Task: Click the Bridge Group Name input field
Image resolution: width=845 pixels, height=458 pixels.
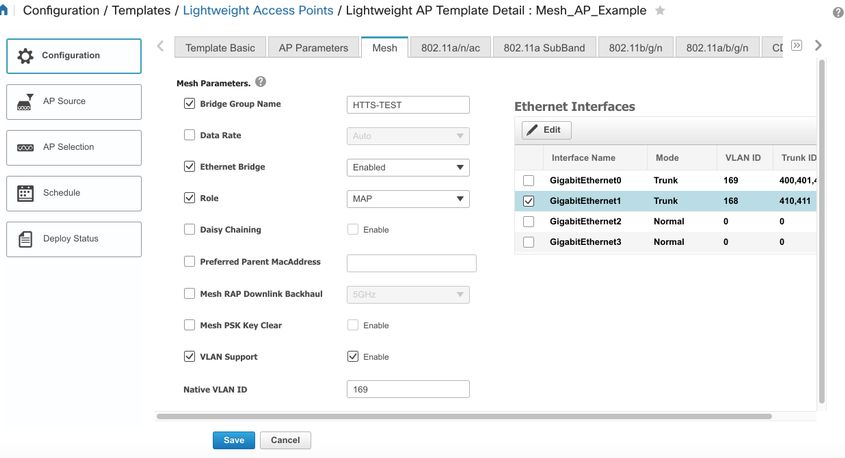Action: coord(408,105)
